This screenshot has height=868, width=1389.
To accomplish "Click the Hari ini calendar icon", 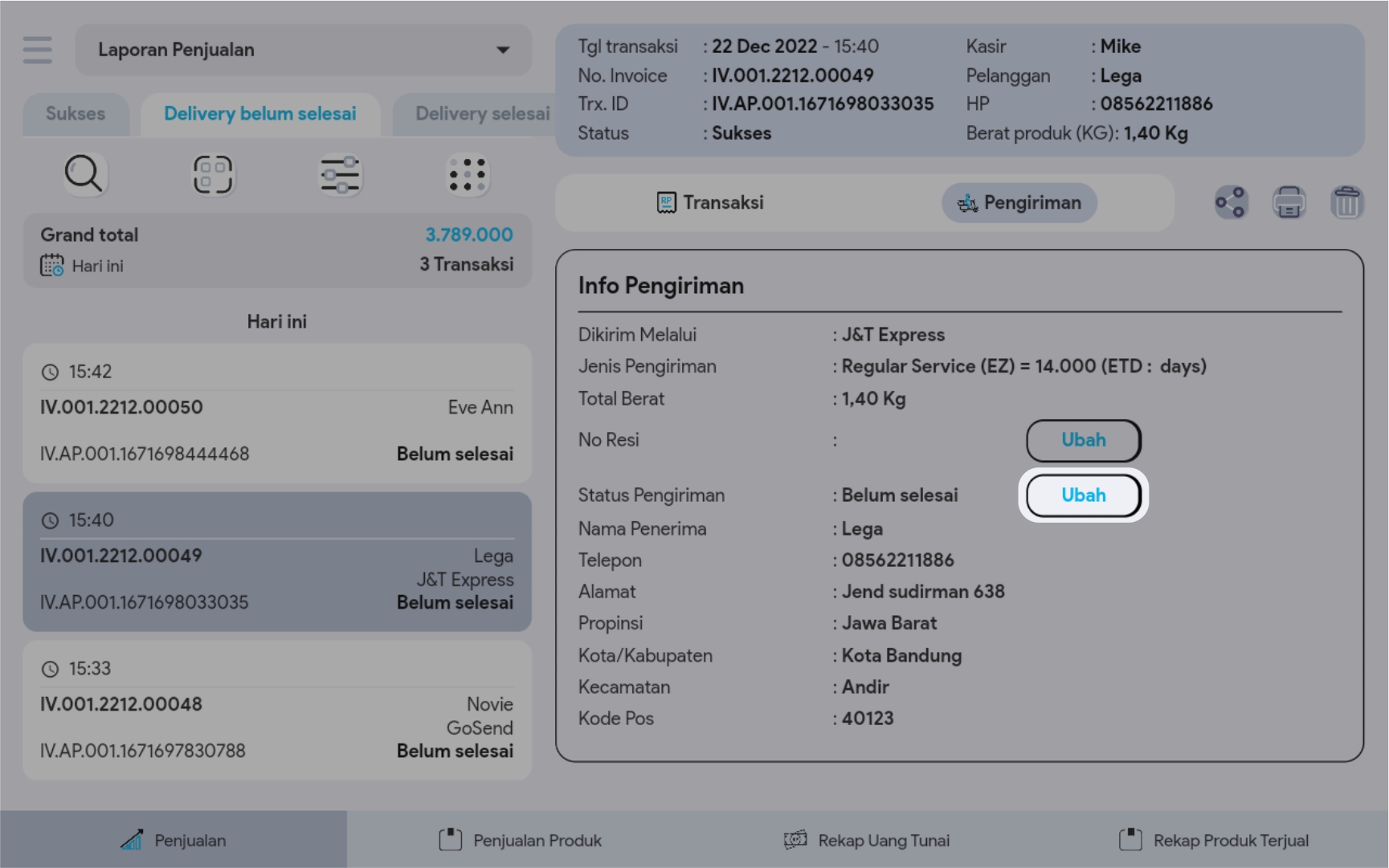I will pyautogui.click(x=52, y=266).
